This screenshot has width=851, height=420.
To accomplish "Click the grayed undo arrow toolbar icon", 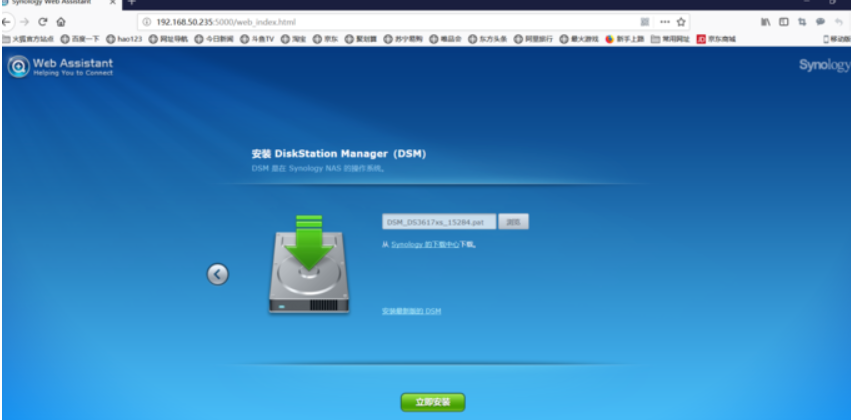I will pyautogui.click(x=839, y=22).
